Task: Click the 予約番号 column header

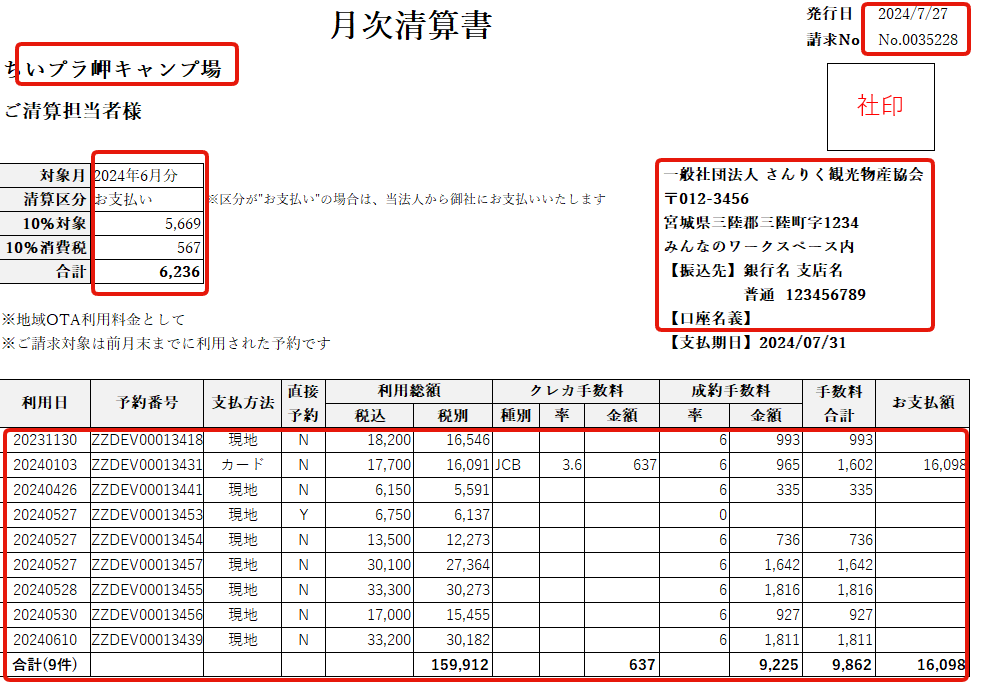Action: click(147, 403)
